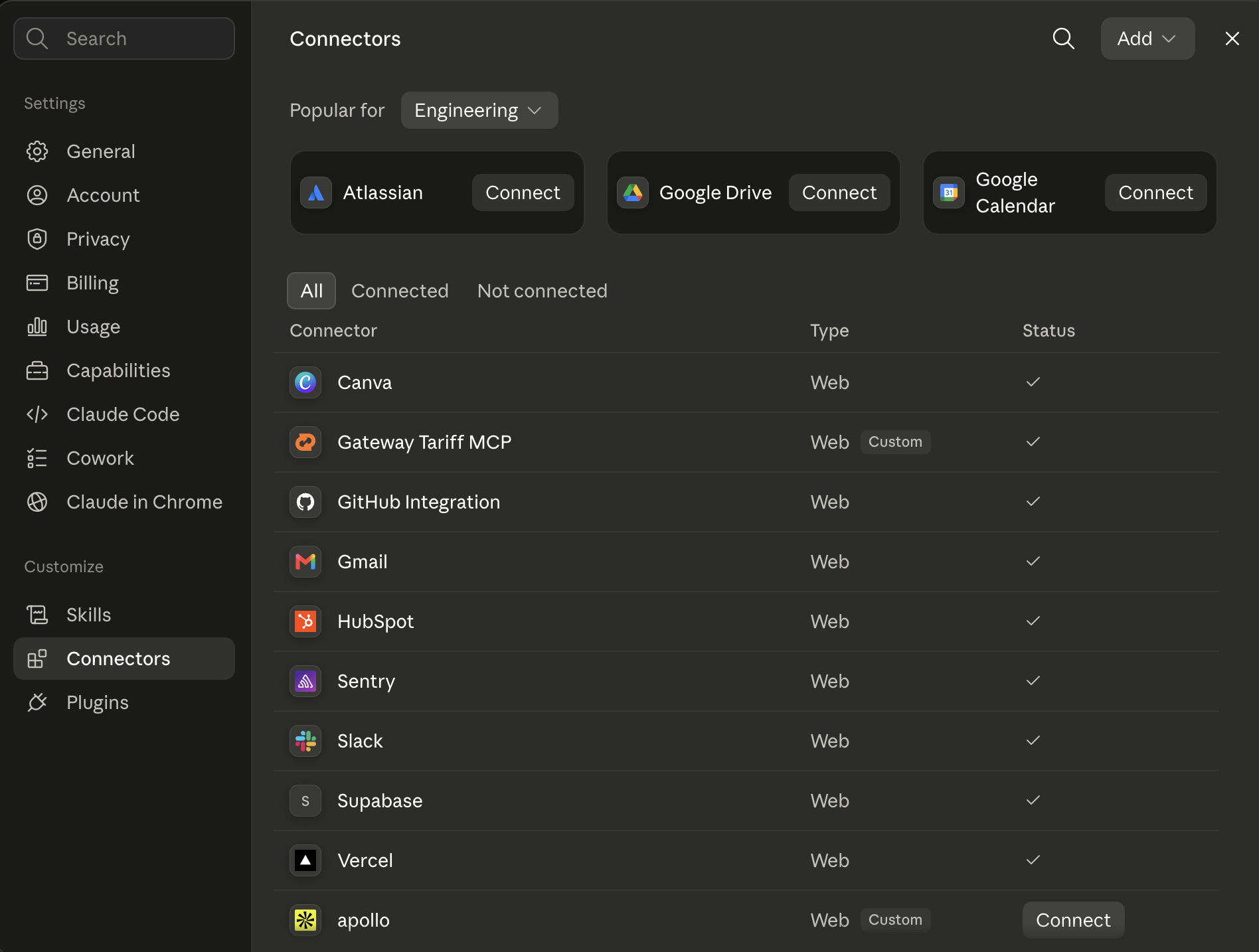Click the Capabilities briefcase icon

[x=37, y=370]
